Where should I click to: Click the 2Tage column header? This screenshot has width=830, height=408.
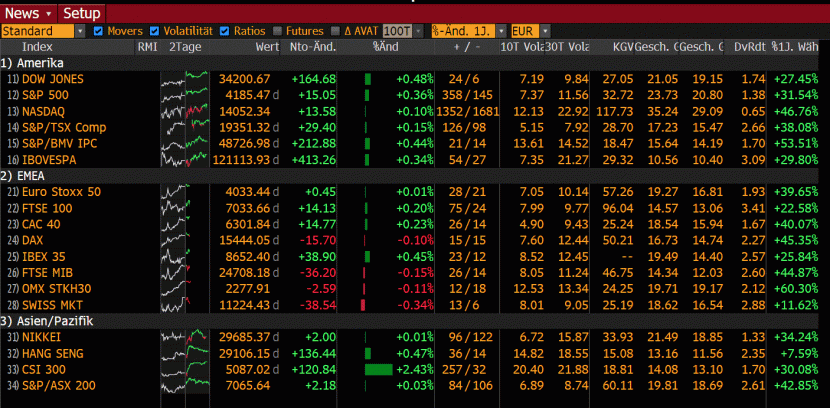(x=185, y=47)
